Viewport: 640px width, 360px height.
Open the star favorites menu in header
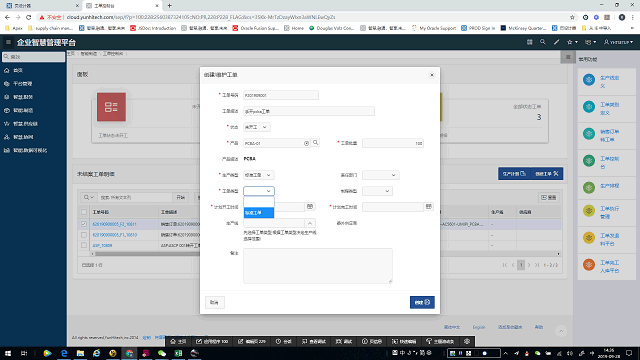pyautogui.click(x=572, y=42)
